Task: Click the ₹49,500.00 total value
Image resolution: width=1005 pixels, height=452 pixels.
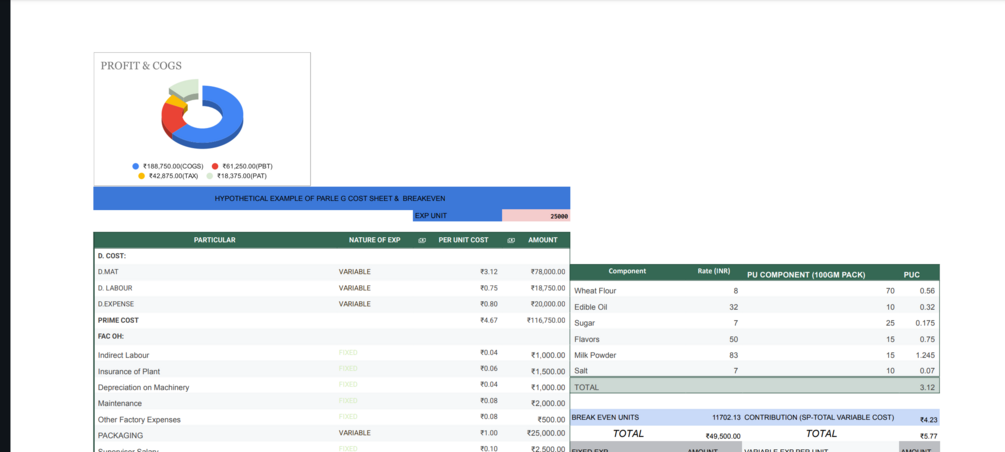Action: pyautogui.click(x=723, y=437)
